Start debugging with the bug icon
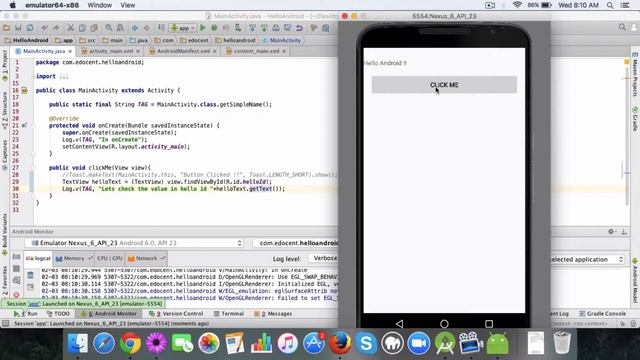 (x=214, y=28)
